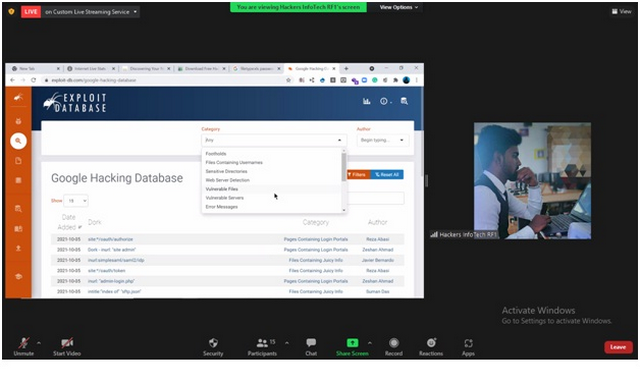
Task: Open Zoom Reactions
Action: point(431,346)
